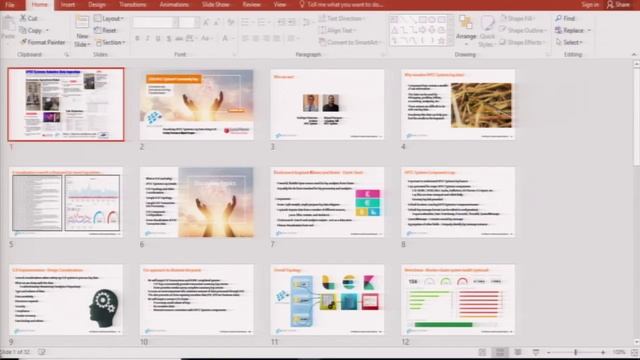The height and width of the screenshot is (360, 640).
Task: Click the zoom slider handle
Action: point(576,352)
